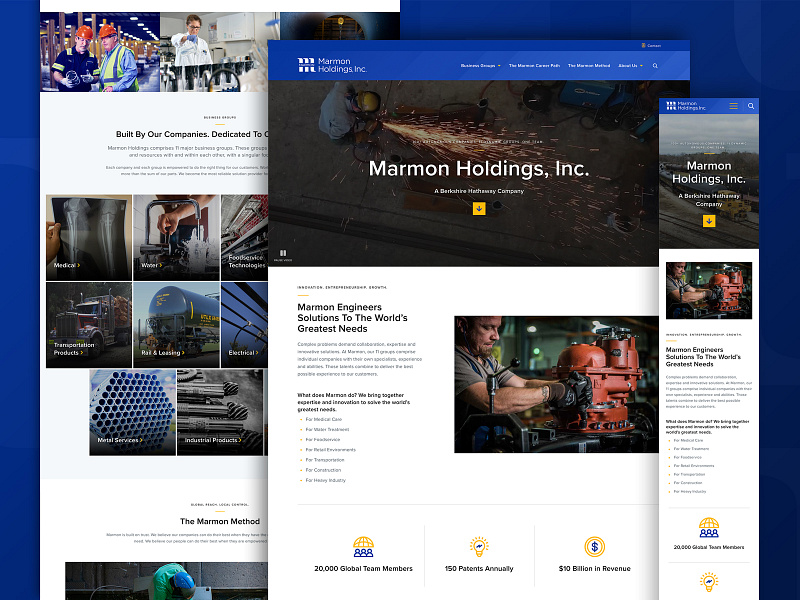
Task: Click the yellow down-arrow button in desktop hero
Action: (x=479, y=209)
